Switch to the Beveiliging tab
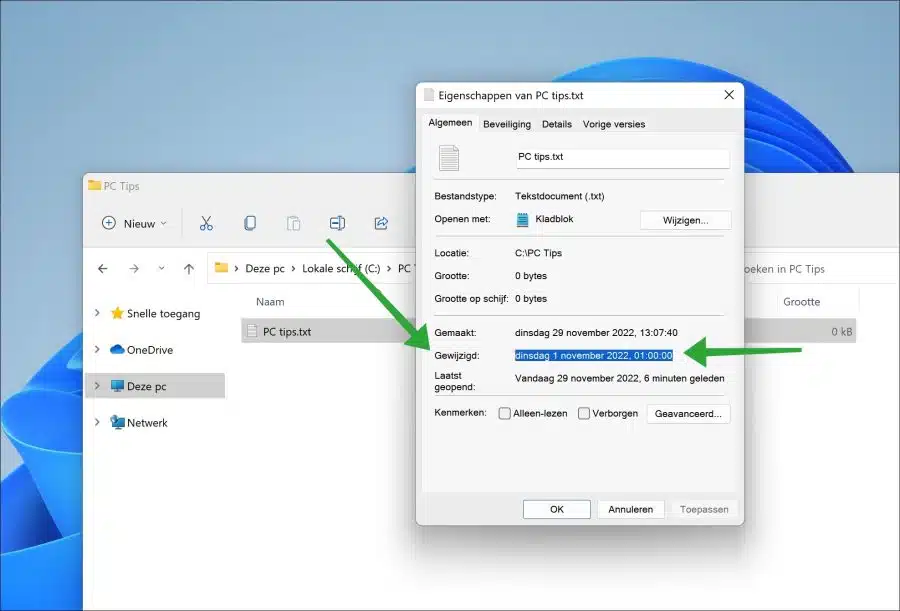 507,124
